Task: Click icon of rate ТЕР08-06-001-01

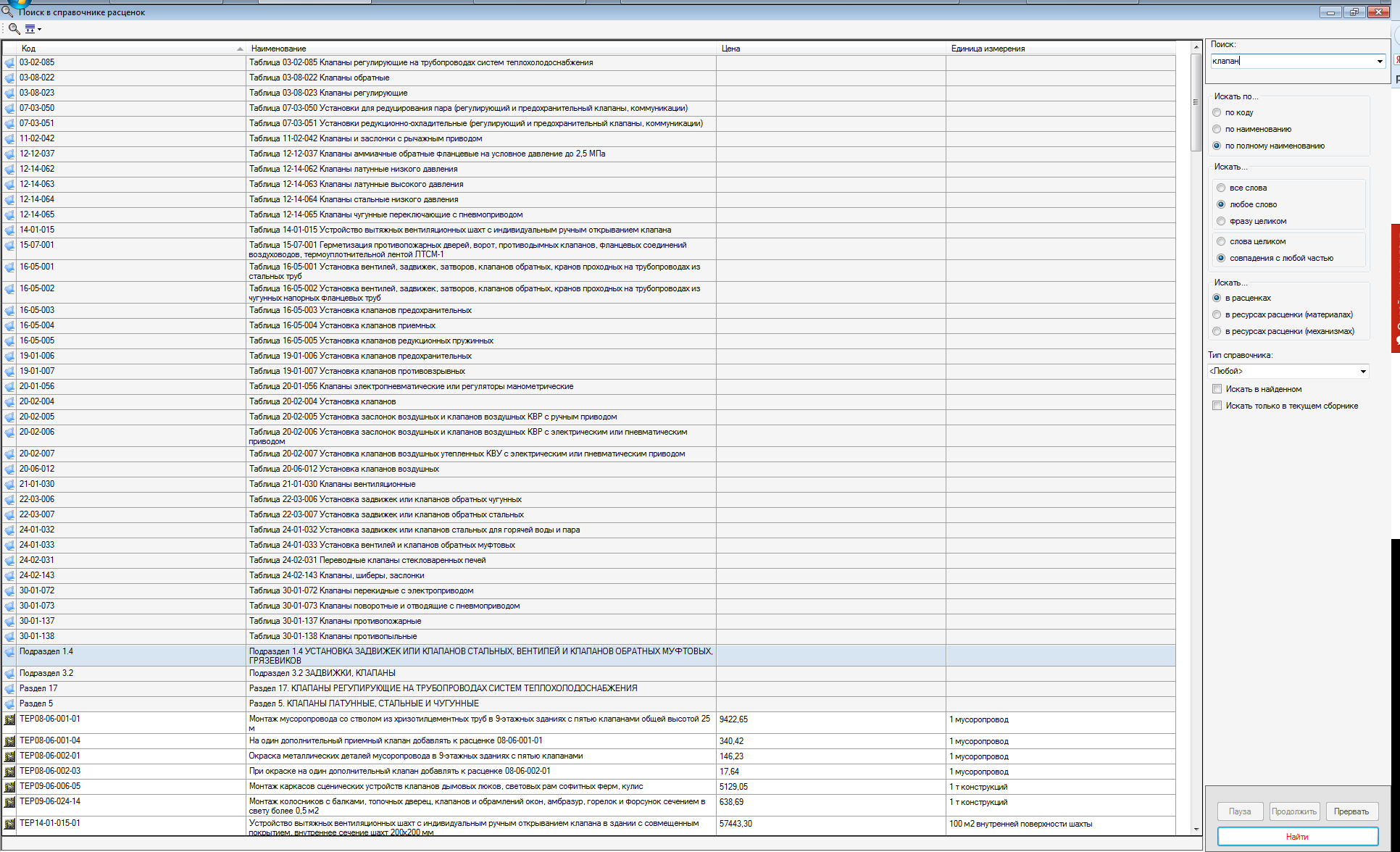Action: click(9, 720)
